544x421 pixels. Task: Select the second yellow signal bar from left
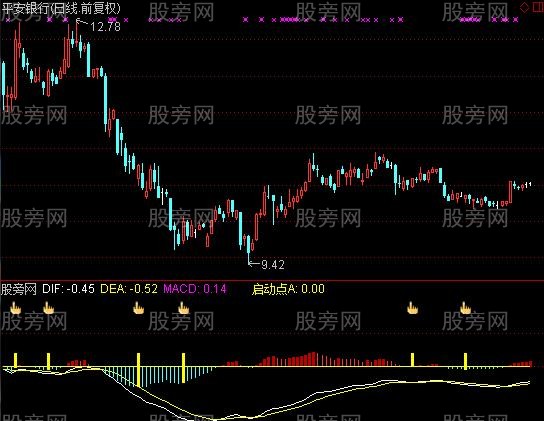49,361
